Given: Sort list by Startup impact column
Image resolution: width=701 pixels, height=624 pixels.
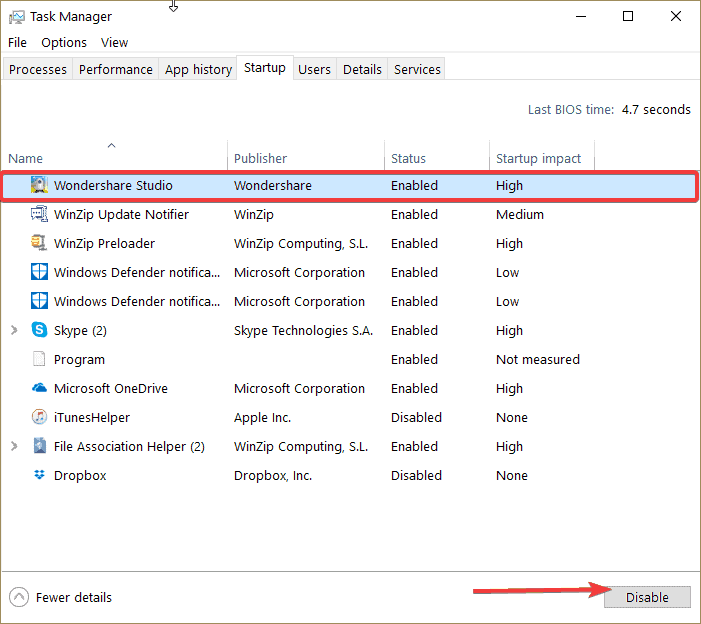Looking at the screenshot, I should 538,158.
